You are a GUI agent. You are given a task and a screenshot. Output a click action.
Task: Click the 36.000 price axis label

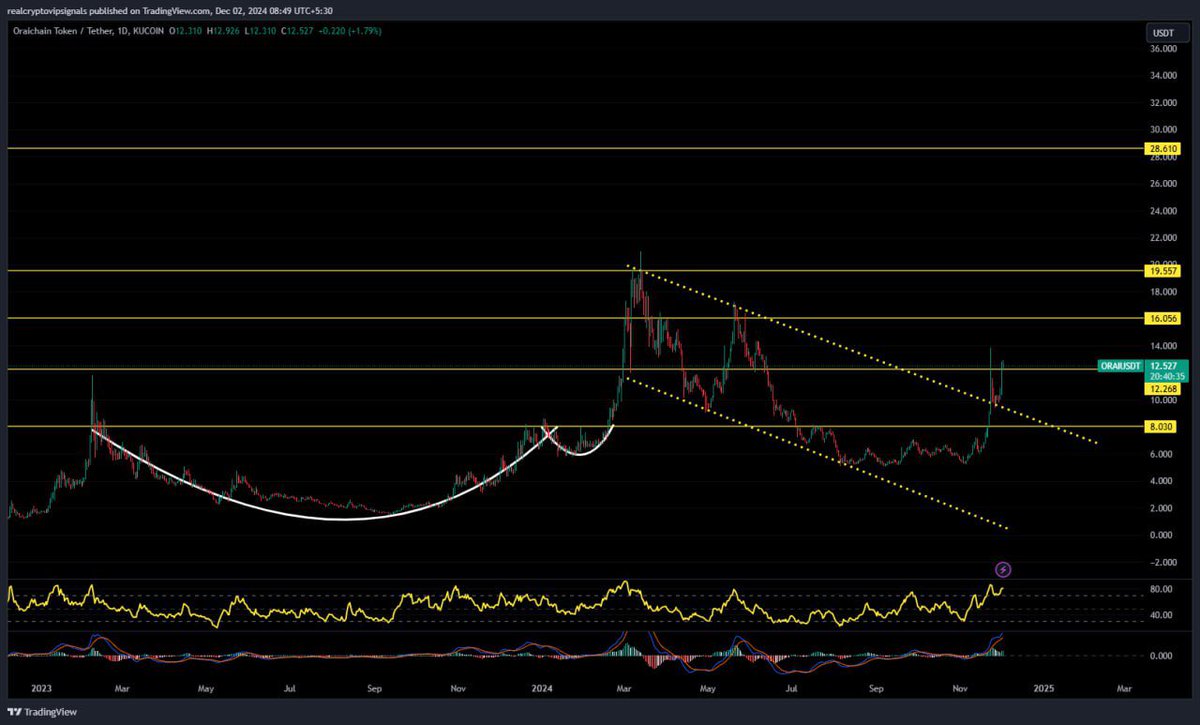[1162, 49]
